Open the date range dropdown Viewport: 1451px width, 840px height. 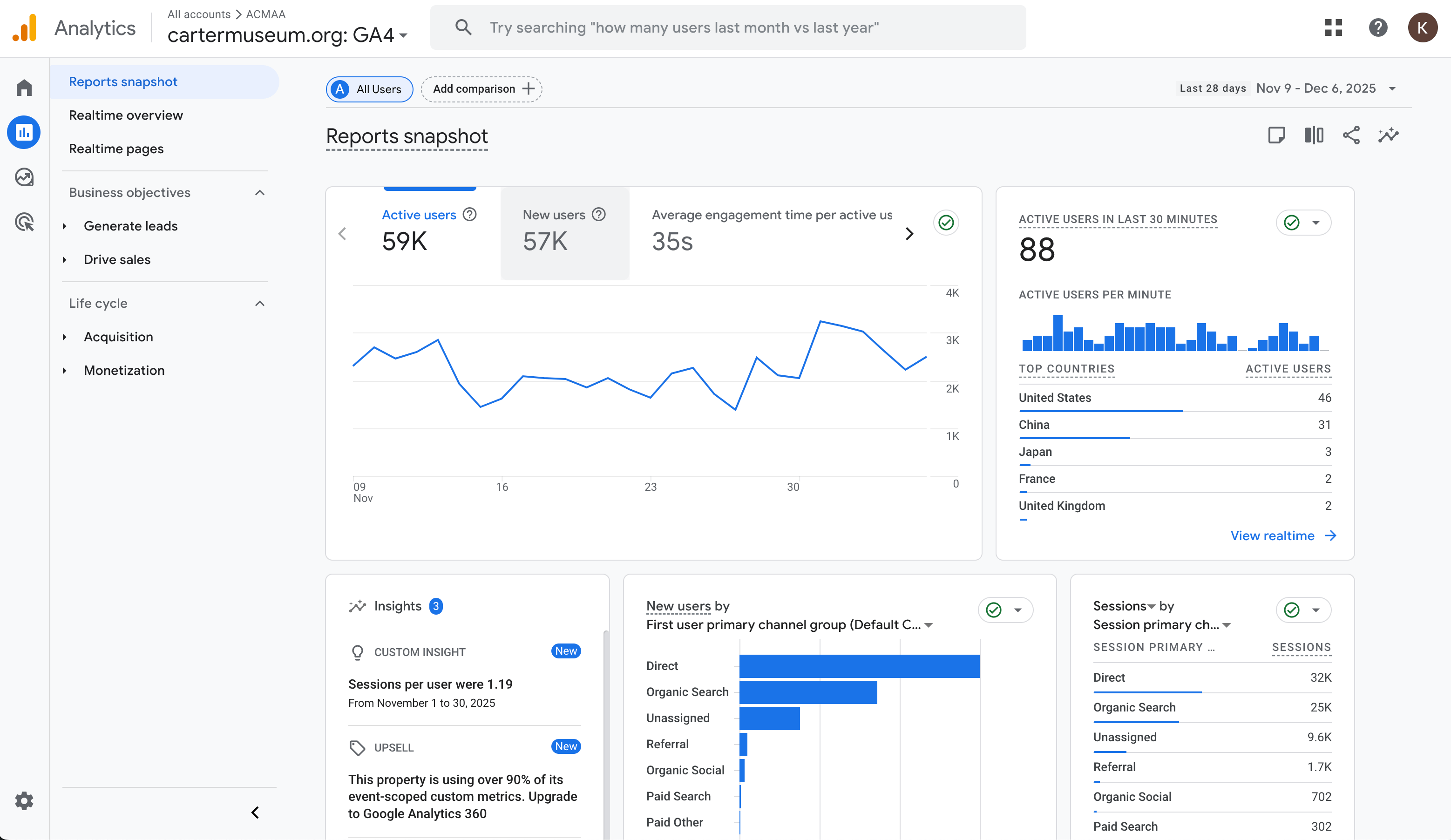[1392, 88]
